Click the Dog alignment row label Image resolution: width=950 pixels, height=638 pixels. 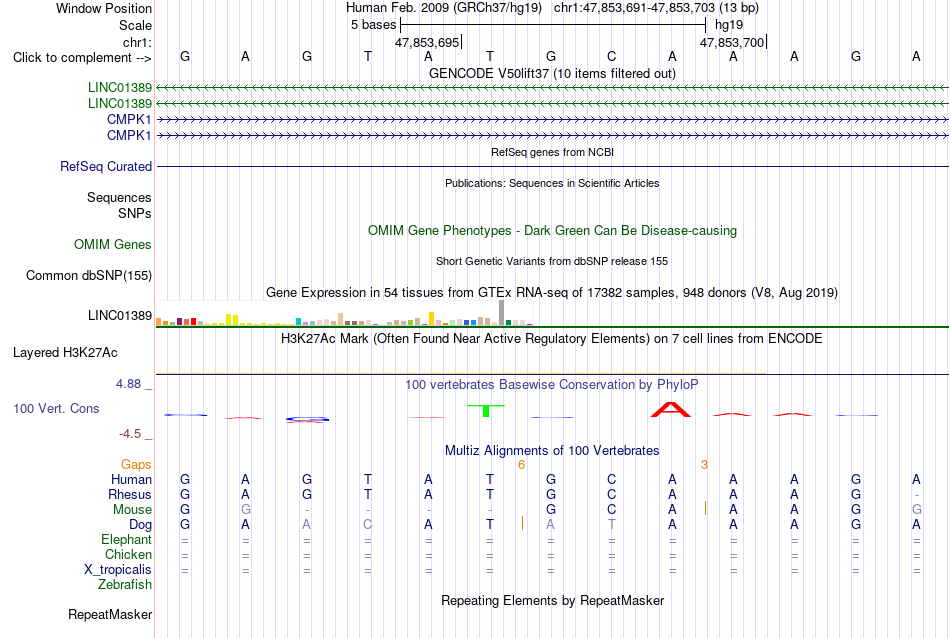140,525
